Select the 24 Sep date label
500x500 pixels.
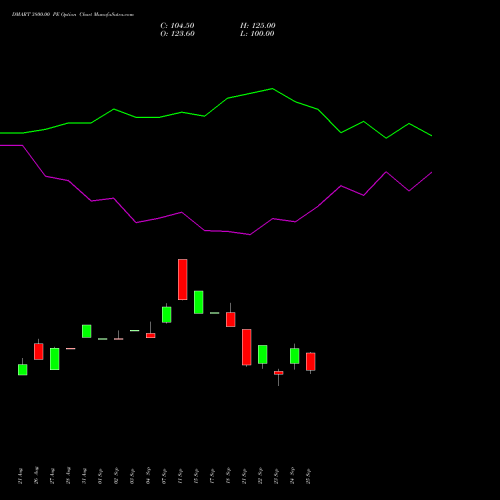click(292, 476)
